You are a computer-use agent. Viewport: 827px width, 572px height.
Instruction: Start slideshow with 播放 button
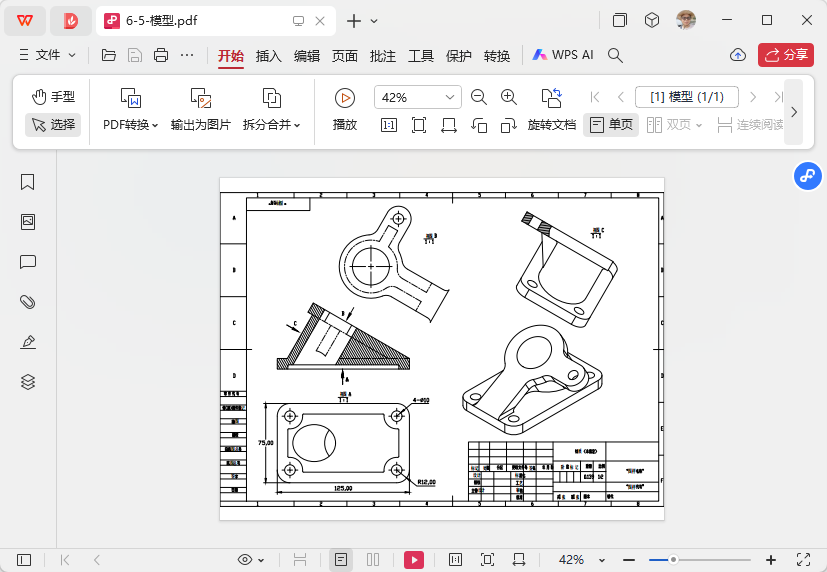345,110
